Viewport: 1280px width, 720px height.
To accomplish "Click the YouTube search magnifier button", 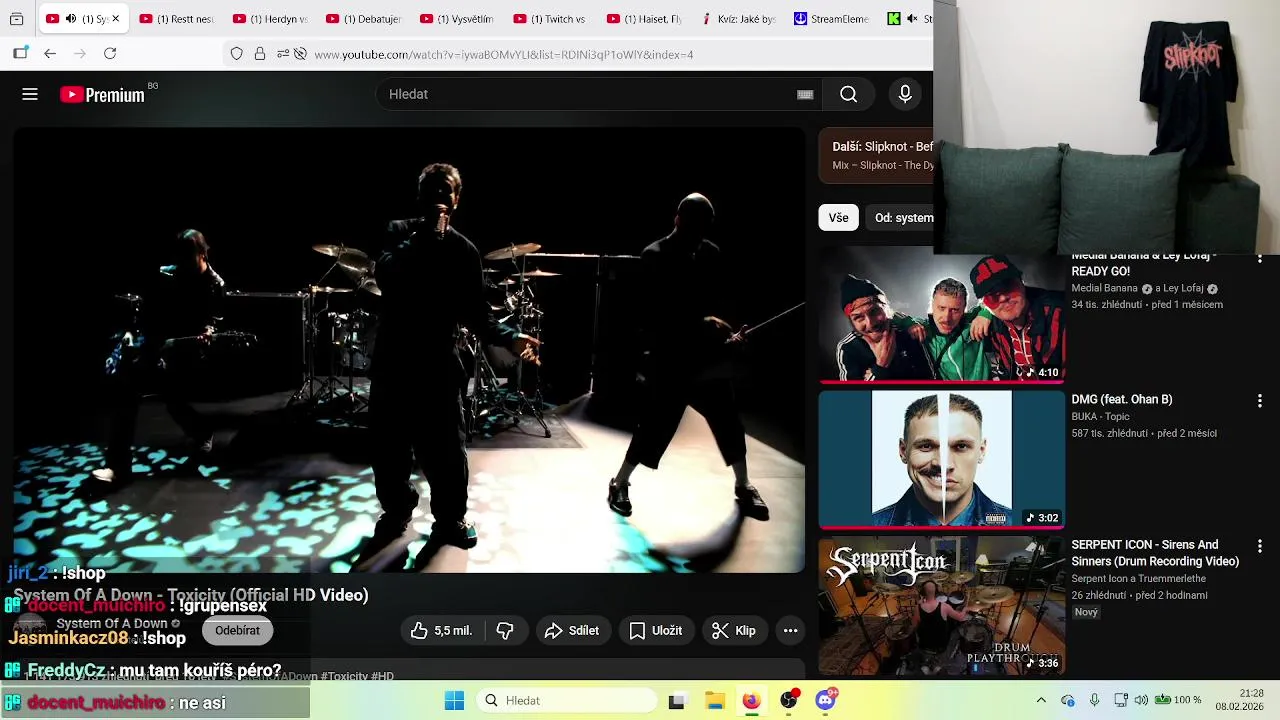I will click(848, 94).
